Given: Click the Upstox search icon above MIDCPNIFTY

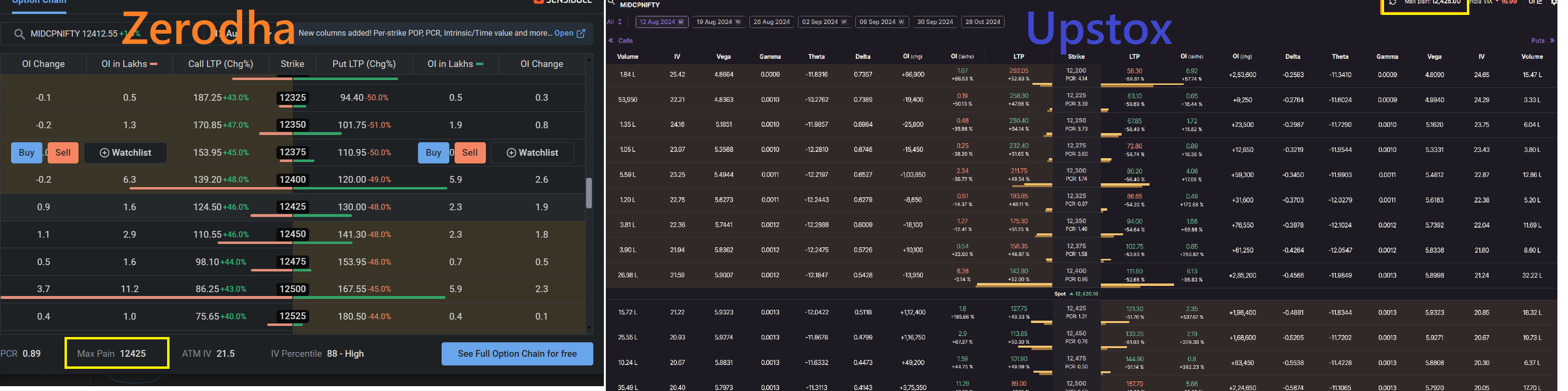Looking at the screenshot, I should (x=611, y=3).
